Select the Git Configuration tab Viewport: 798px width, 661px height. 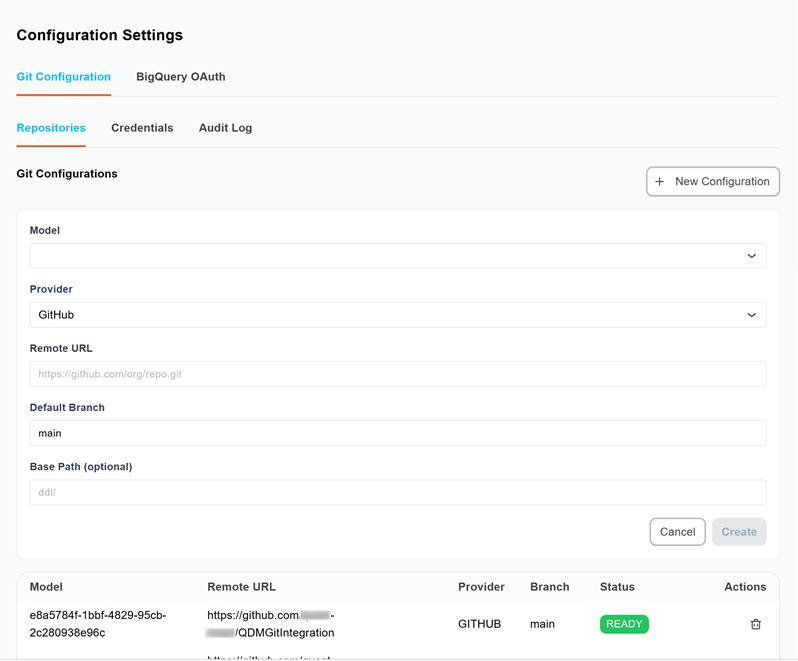coord(64,77)
